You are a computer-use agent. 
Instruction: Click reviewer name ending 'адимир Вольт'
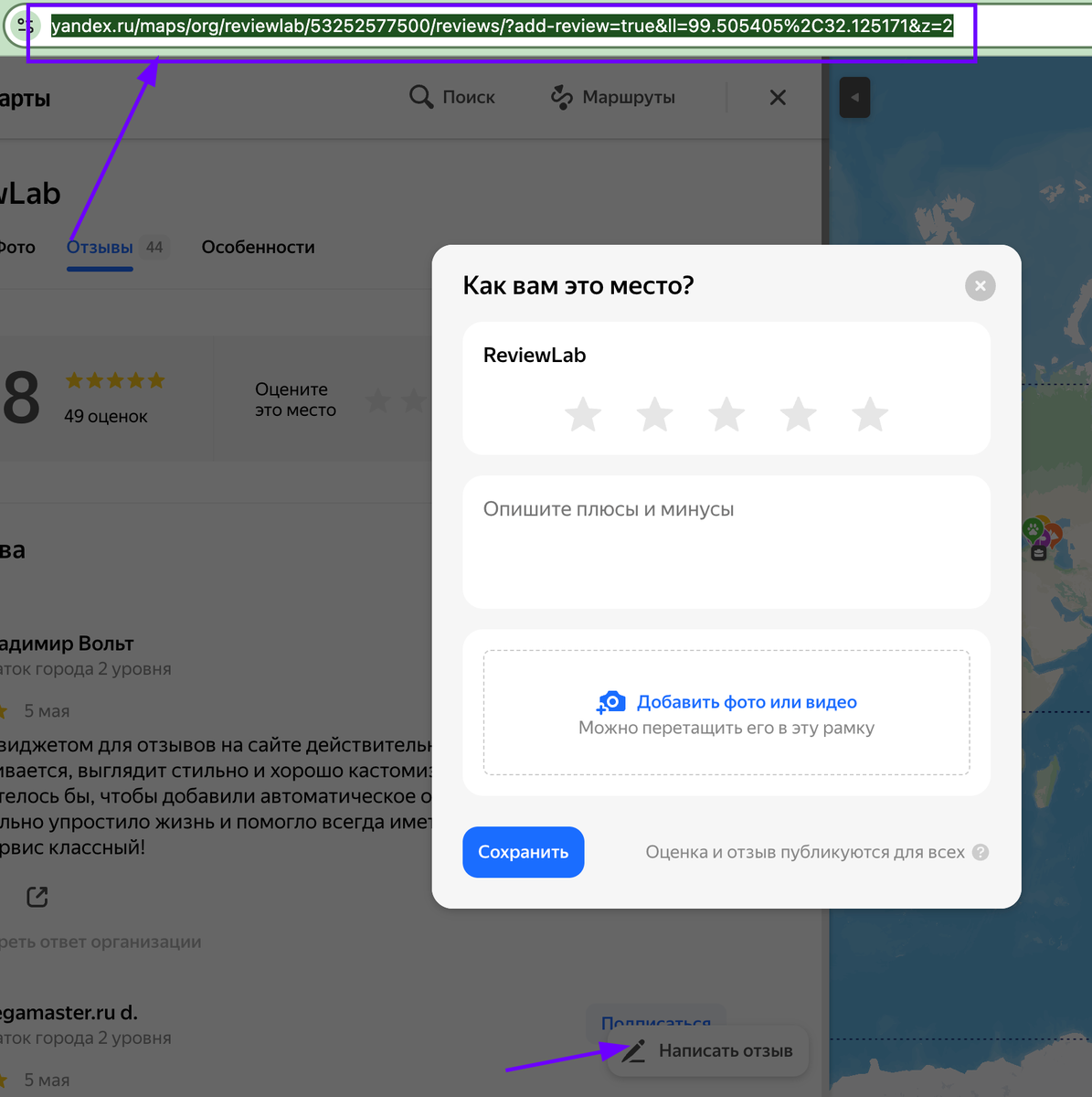[67, 644]
